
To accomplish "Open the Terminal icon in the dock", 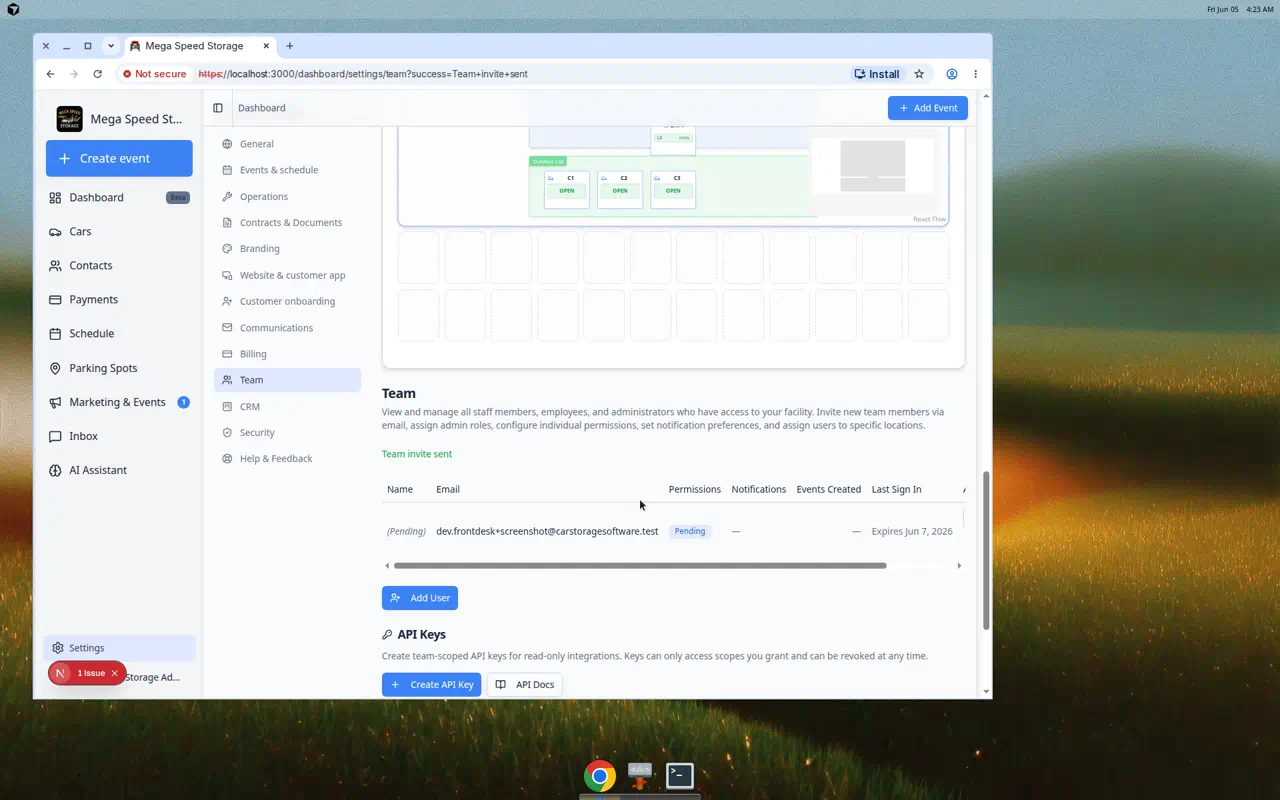I will point(680,775).
